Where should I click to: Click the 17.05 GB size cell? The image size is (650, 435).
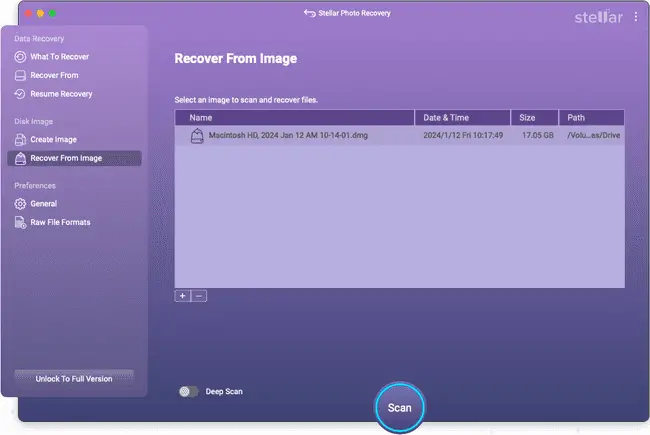pos(538,136)
